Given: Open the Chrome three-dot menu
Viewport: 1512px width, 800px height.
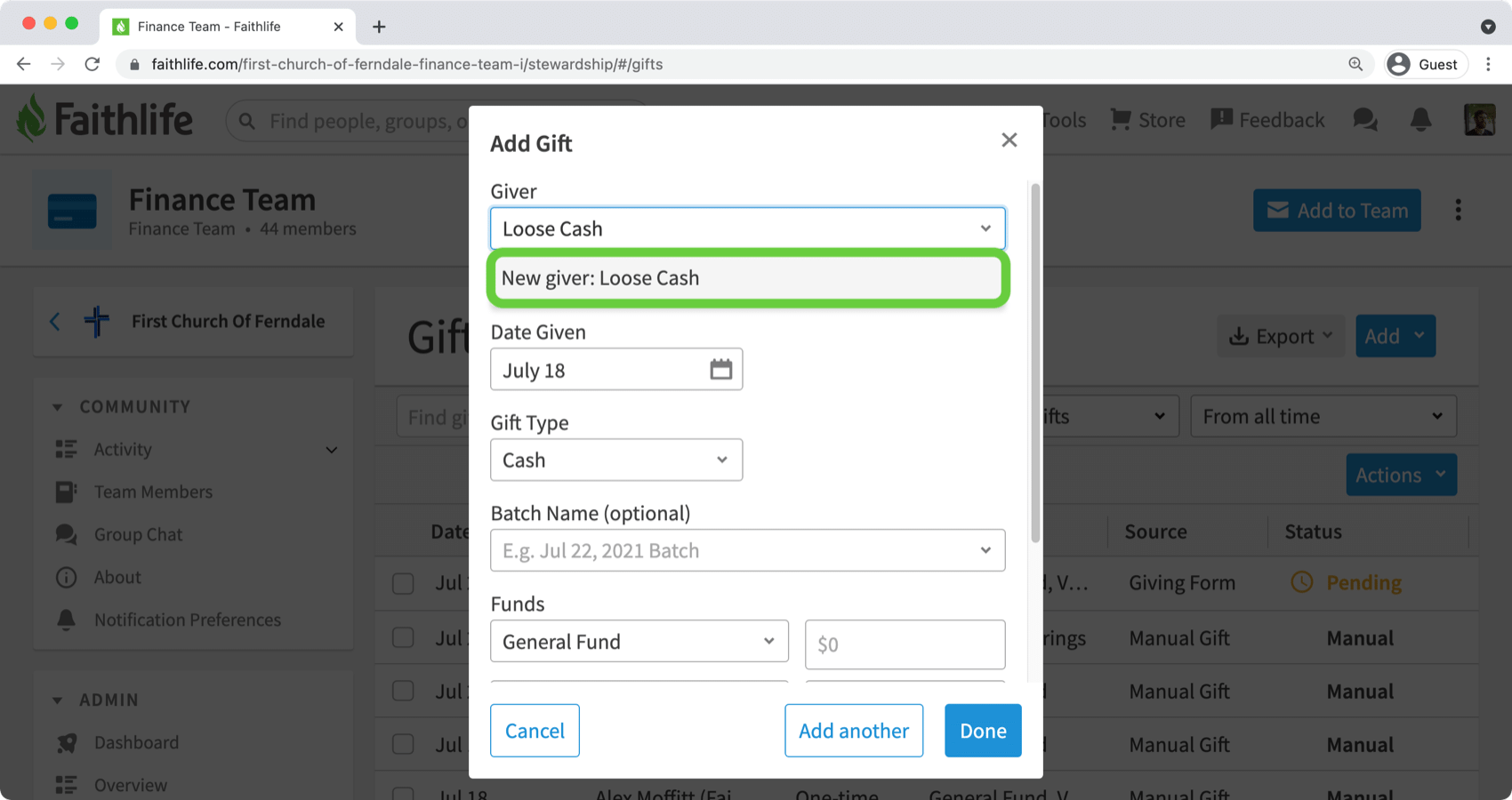Looking at the screenshot, I should coord(1488,64).
